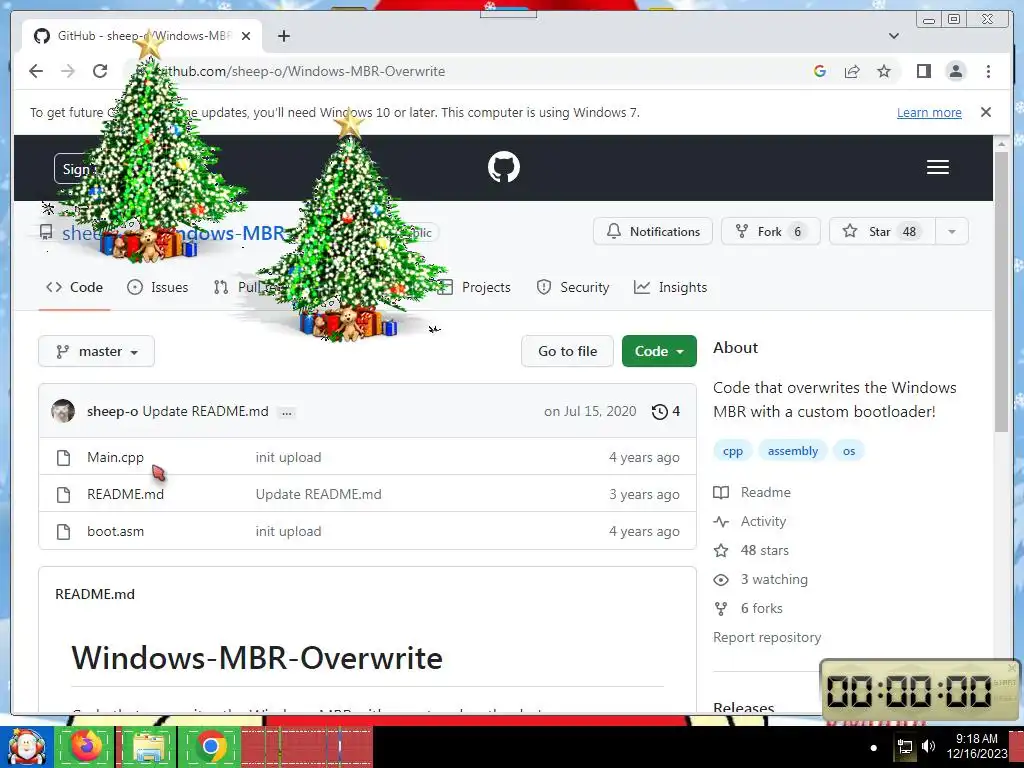1024x768 pixels.
Task: Expand the green Code dropdown
Action: coord(659,351)
